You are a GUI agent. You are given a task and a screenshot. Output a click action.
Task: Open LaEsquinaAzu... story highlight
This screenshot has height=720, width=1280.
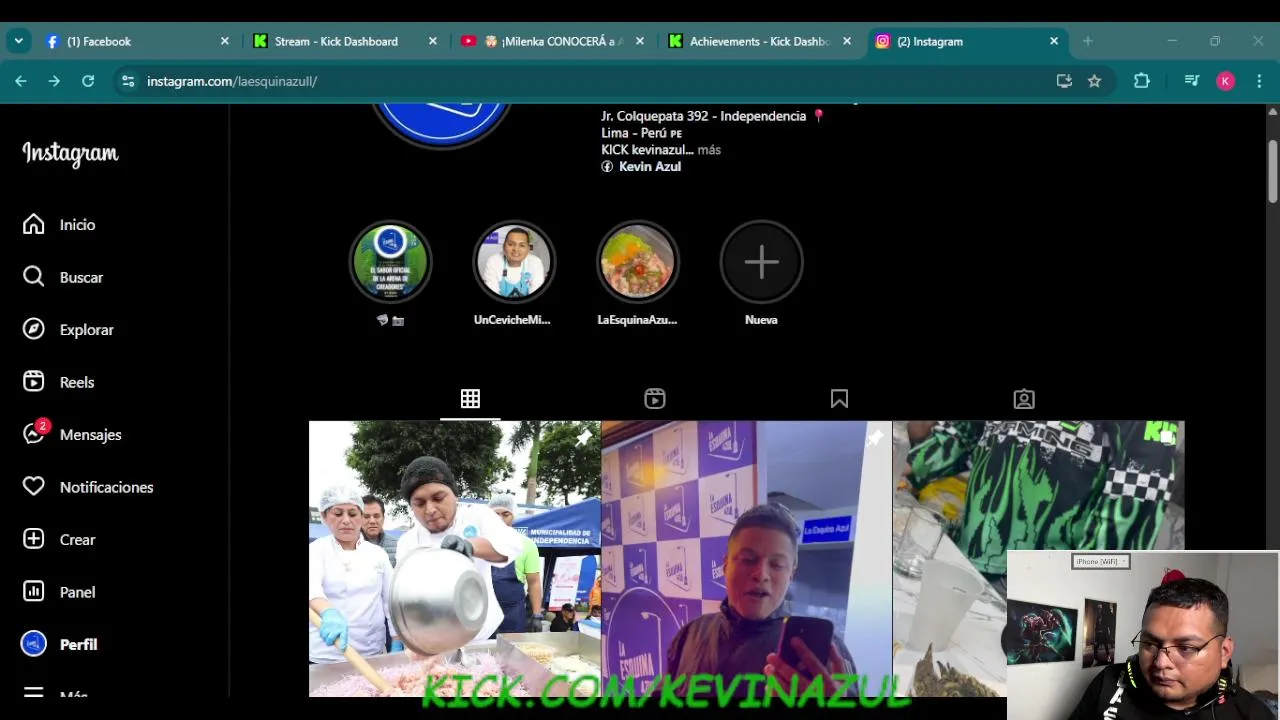(637, 262)
